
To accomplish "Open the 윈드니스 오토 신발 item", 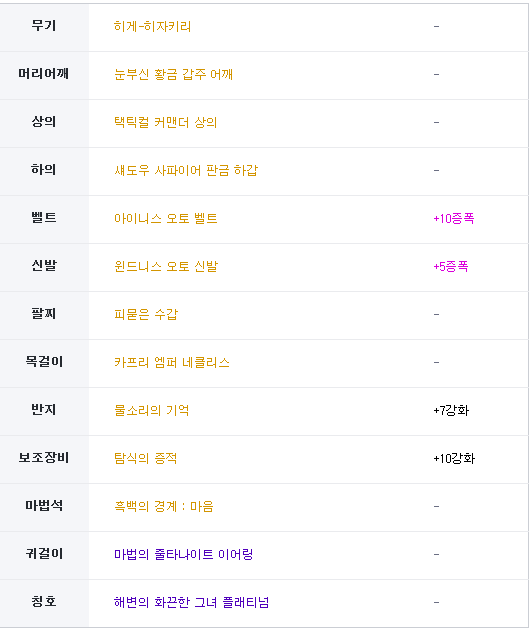I will [x=166, y=267].
